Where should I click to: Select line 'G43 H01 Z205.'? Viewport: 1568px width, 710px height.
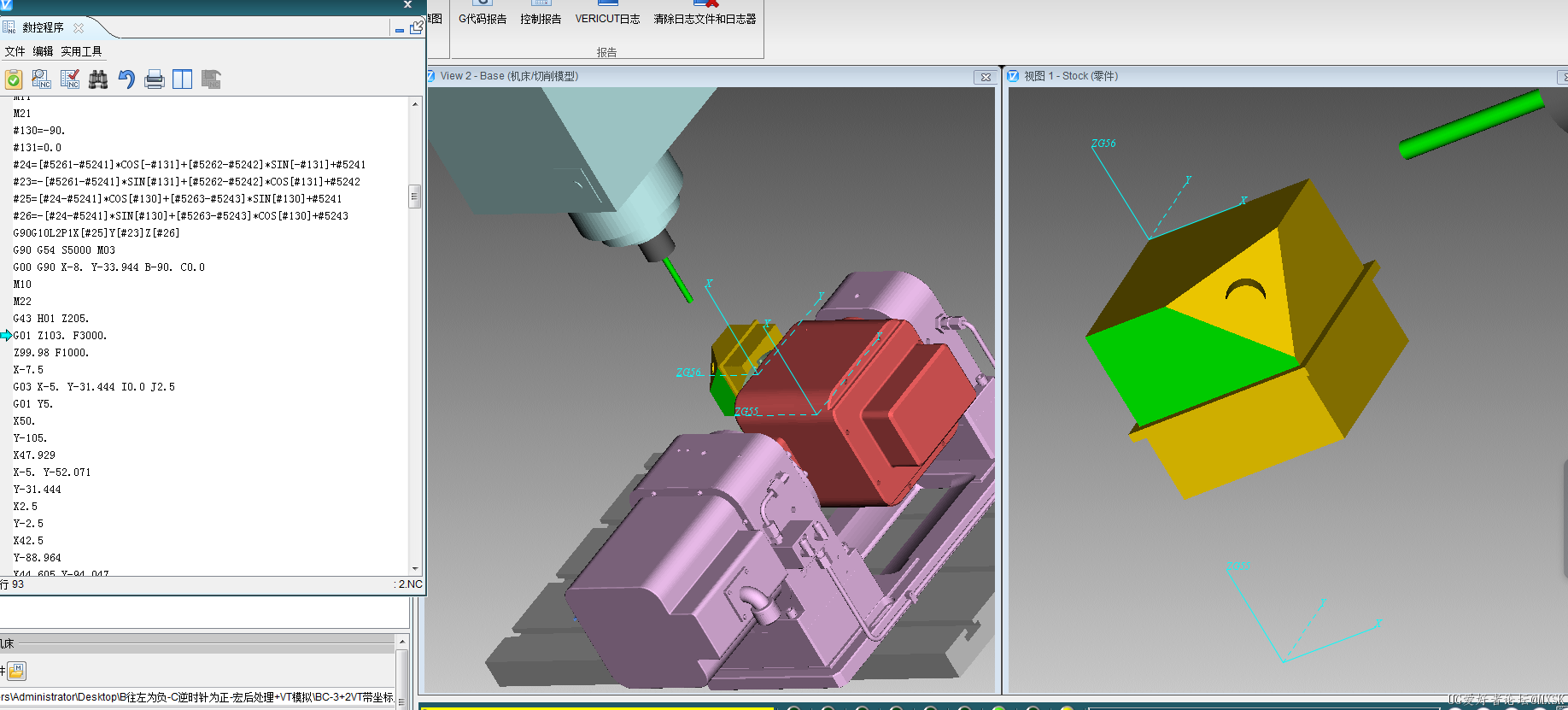coord(51,319)
